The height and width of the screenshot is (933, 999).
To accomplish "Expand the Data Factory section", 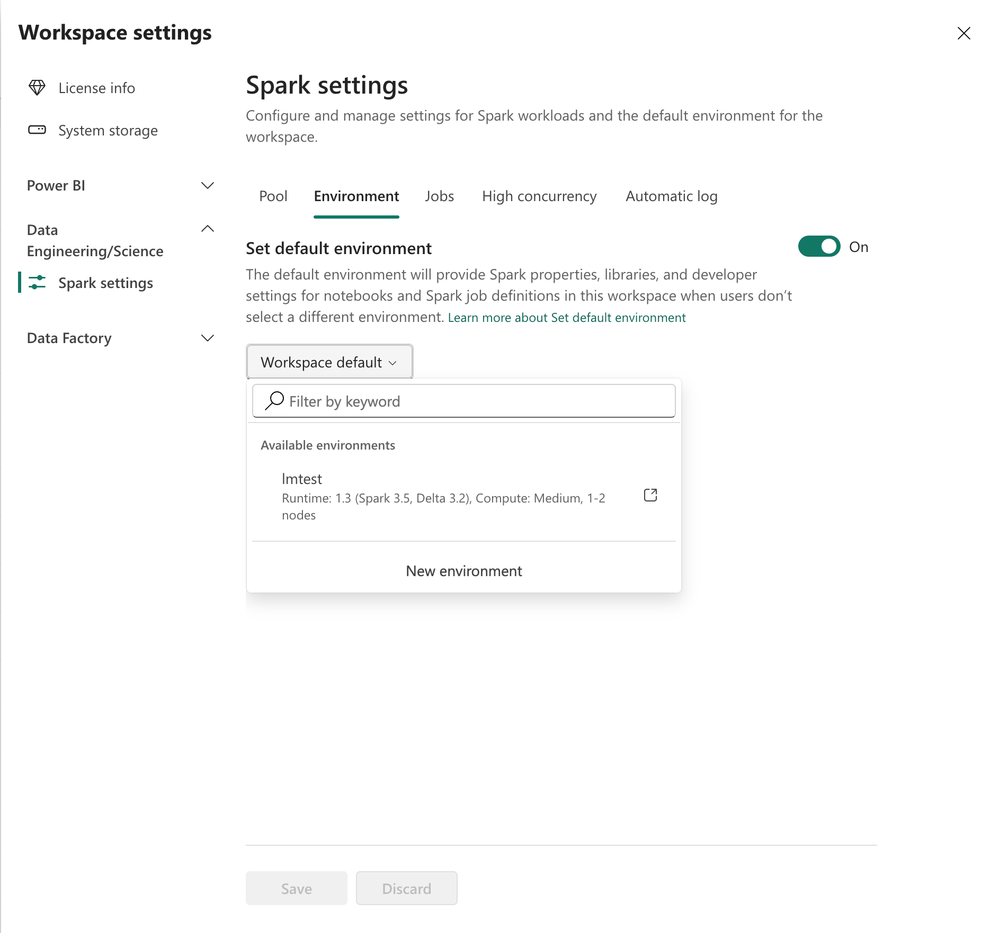I will 207,338.
